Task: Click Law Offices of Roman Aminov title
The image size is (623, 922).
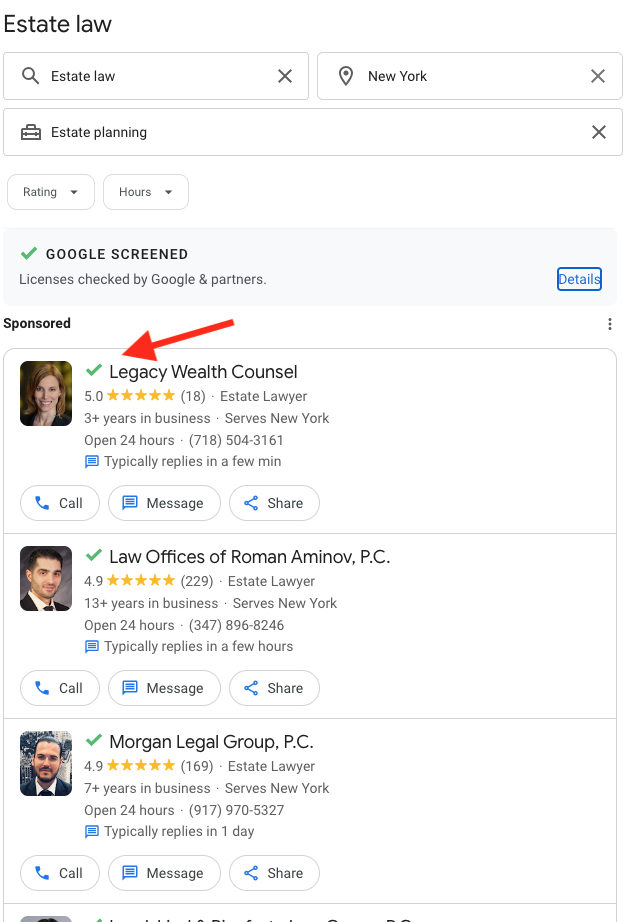Action: (x=250, y=557)
